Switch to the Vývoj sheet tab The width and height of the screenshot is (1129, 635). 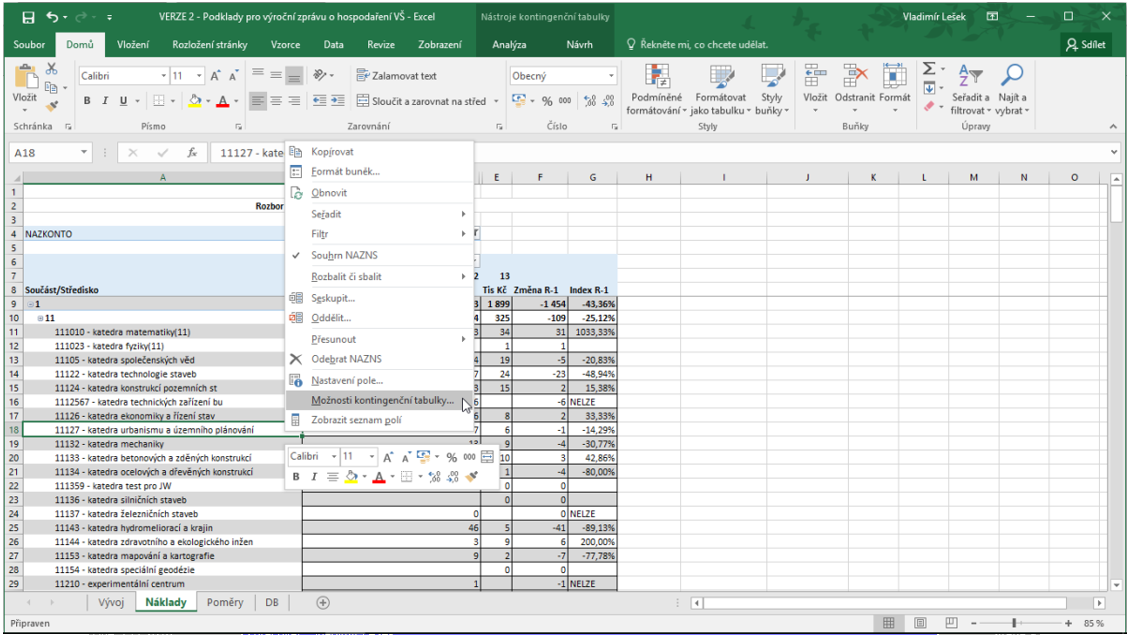[111, 603]
